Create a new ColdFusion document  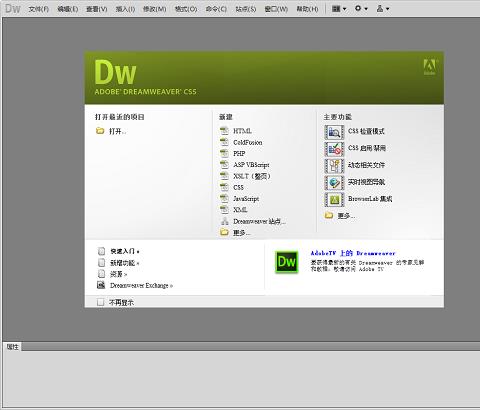[x=248, y=142]
